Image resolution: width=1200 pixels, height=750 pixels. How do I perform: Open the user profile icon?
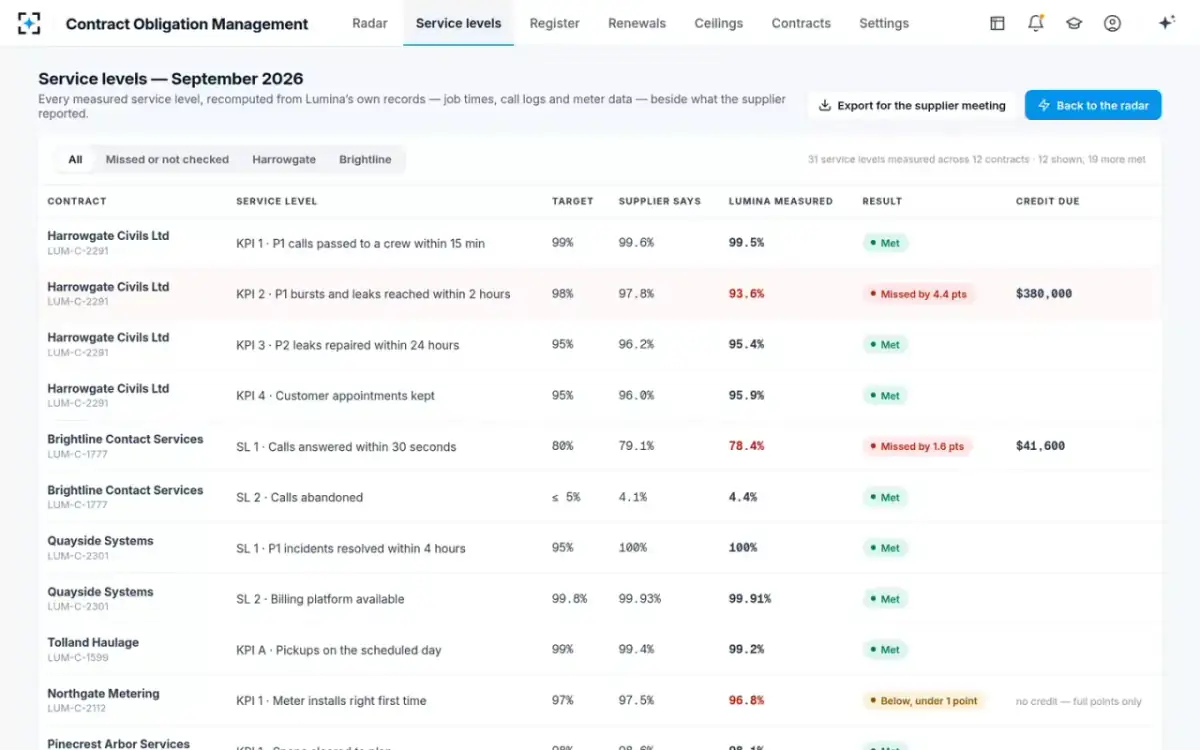coord(1112,23)
